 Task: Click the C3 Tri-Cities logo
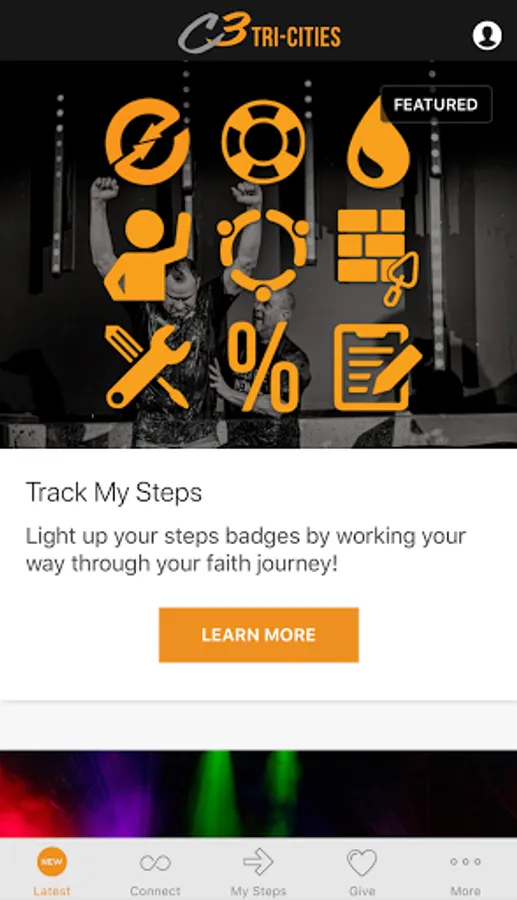tap(259, 33)
